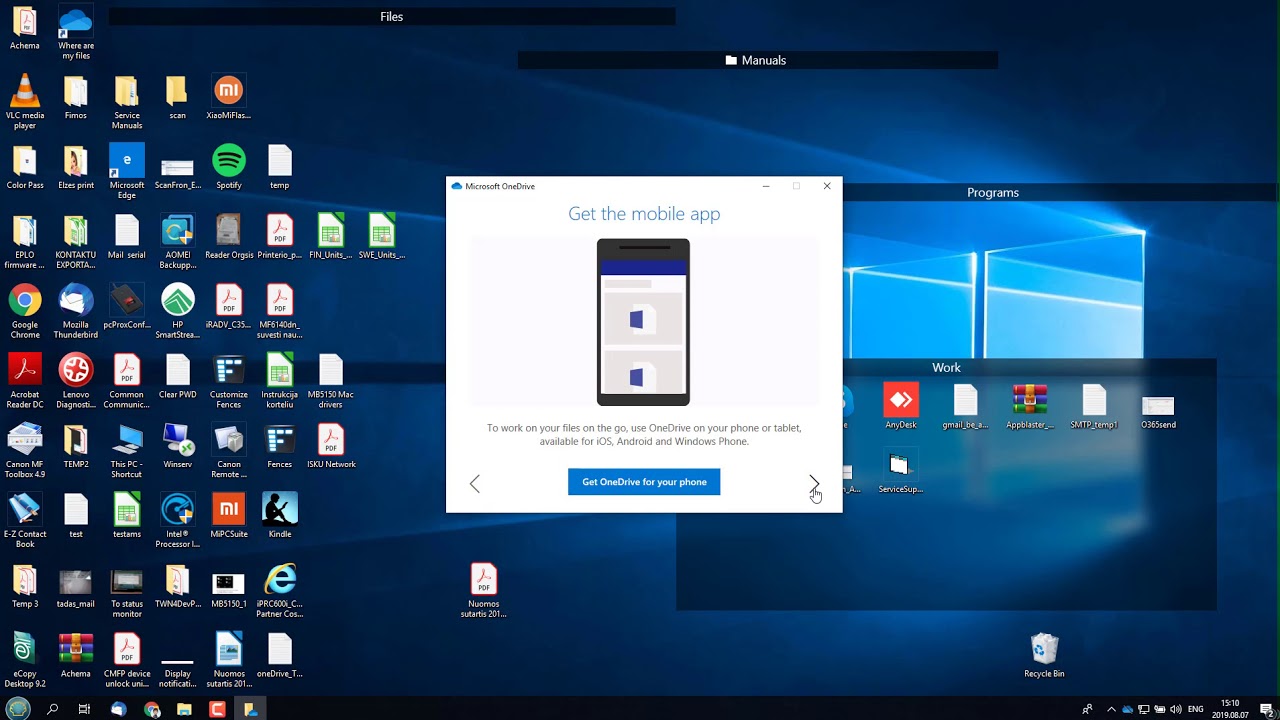Select the Canon Remote desktop icon
This screenshot has width=1280, height=720.
pos(229,451)
